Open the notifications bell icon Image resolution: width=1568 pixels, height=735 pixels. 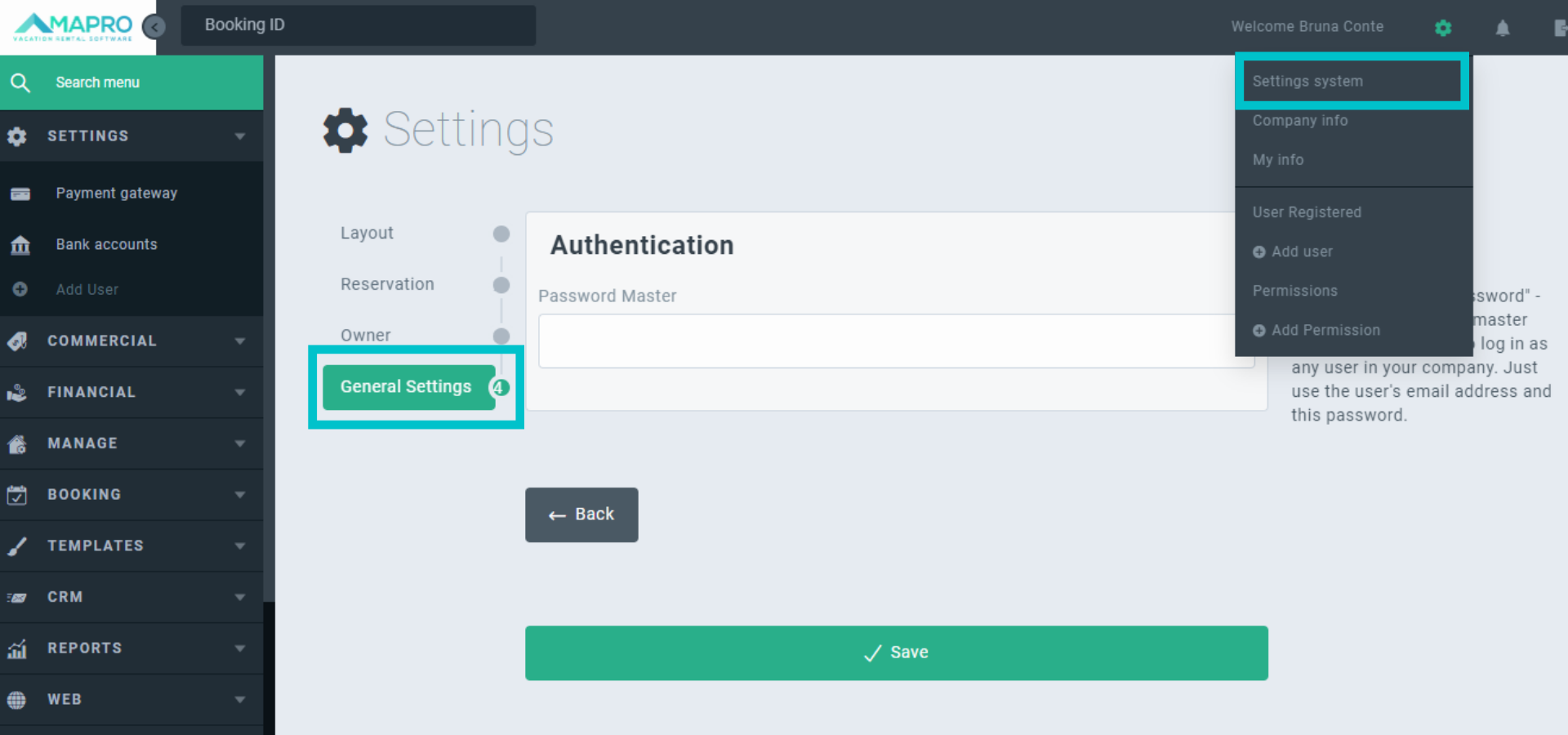[1502, 29]
